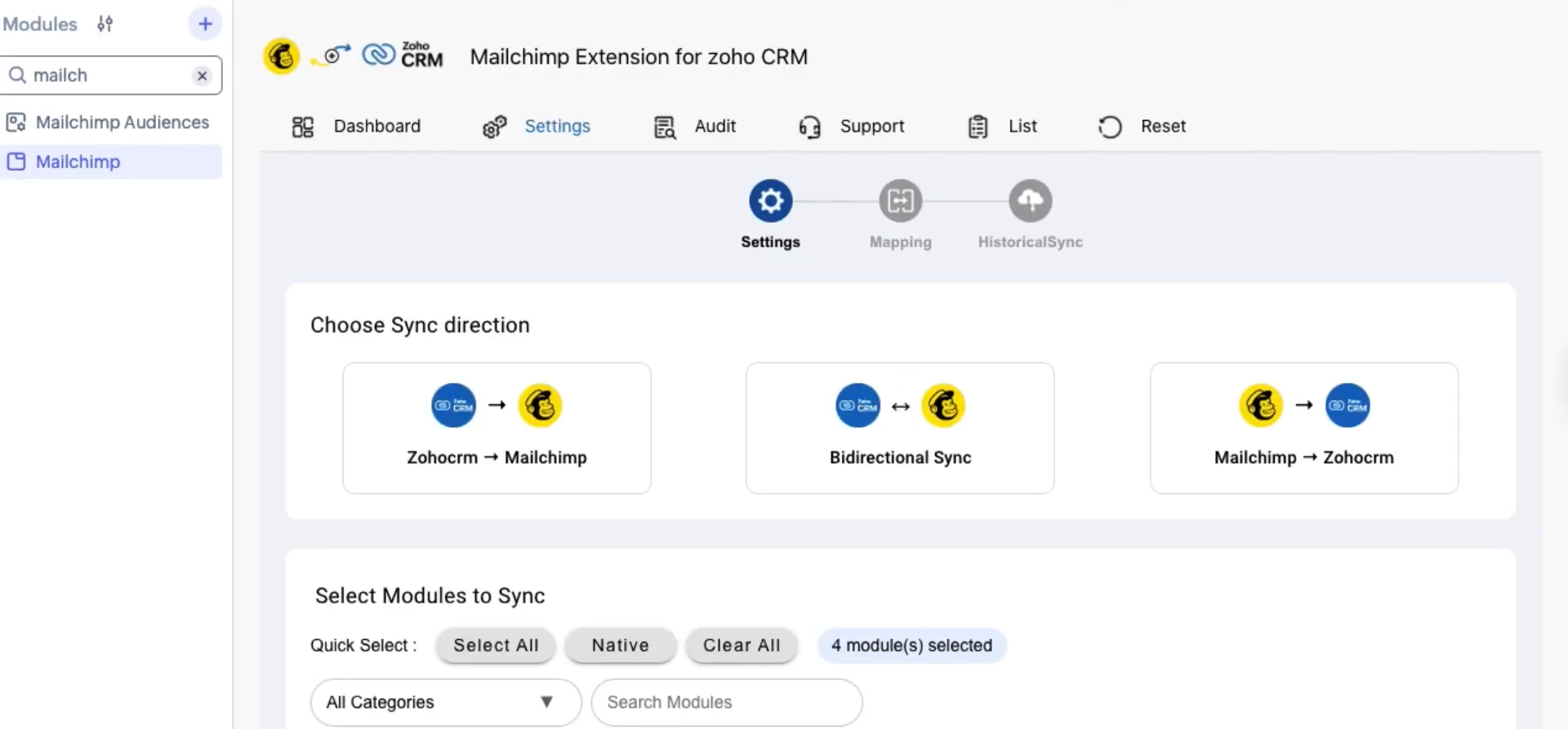Click the Support headset icon
The image size is (1568, 729).
(x=809, y=127)
